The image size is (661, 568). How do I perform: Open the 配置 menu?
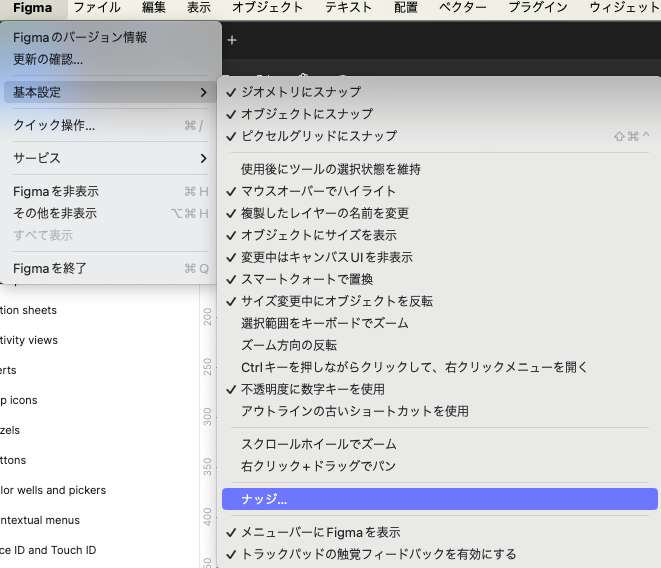tap(406, 8)
